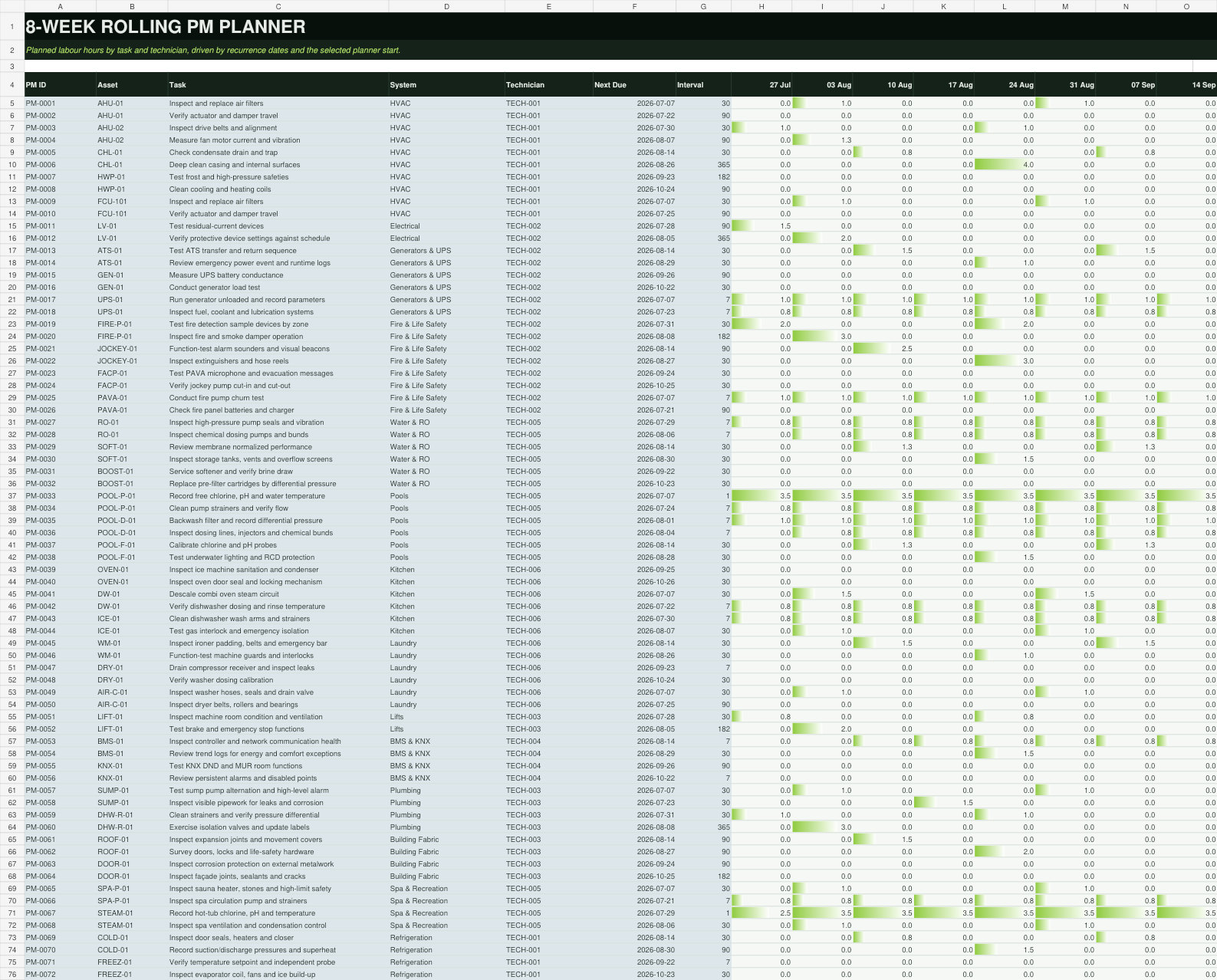Viewport: 1217px width, 980px height.
Task: Click asset cell ATS-01 in the PM-0013 row
Action: tap(132, 251)
